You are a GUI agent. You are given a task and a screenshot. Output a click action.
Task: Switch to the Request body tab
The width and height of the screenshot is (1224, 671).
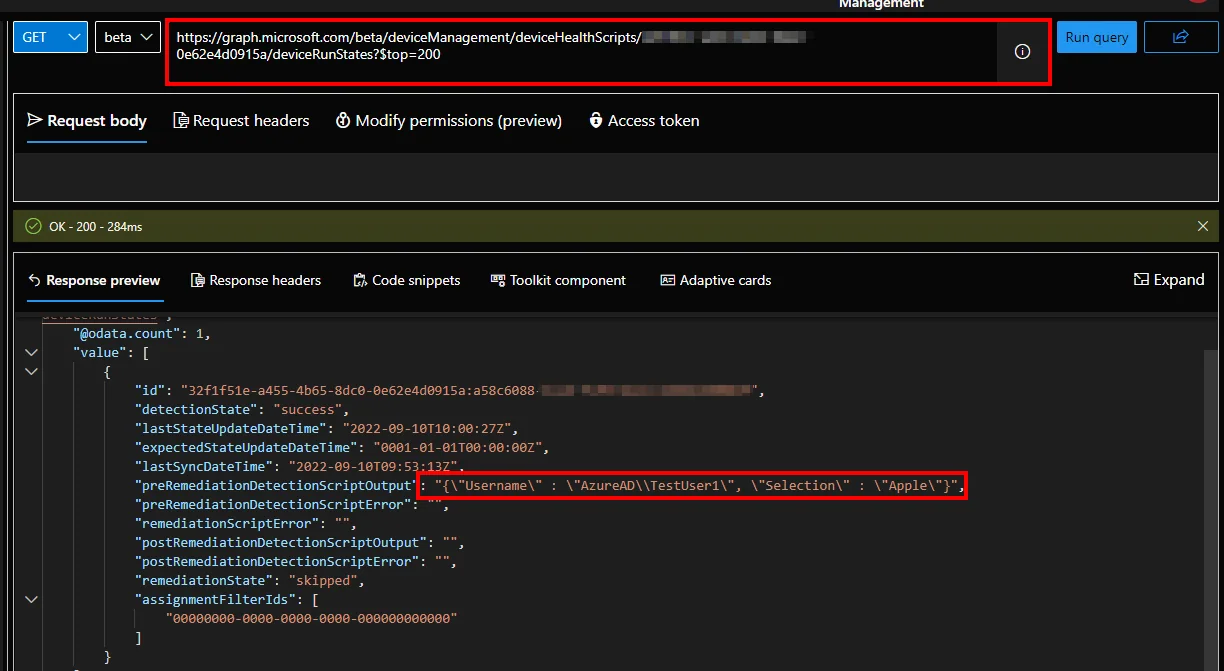point(87,121)
